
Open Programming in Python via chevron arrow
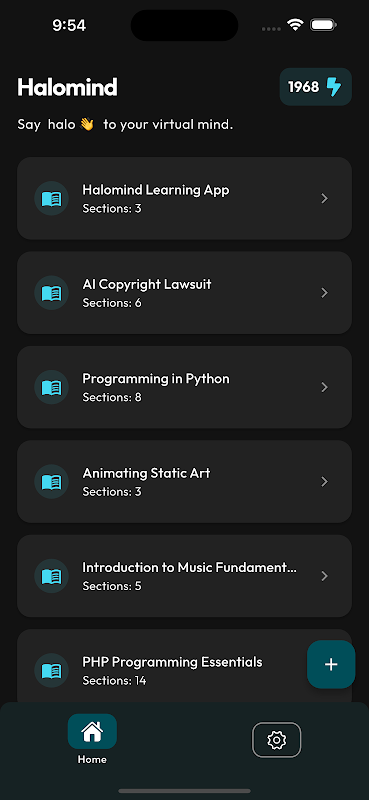click(x=325, y=387)
